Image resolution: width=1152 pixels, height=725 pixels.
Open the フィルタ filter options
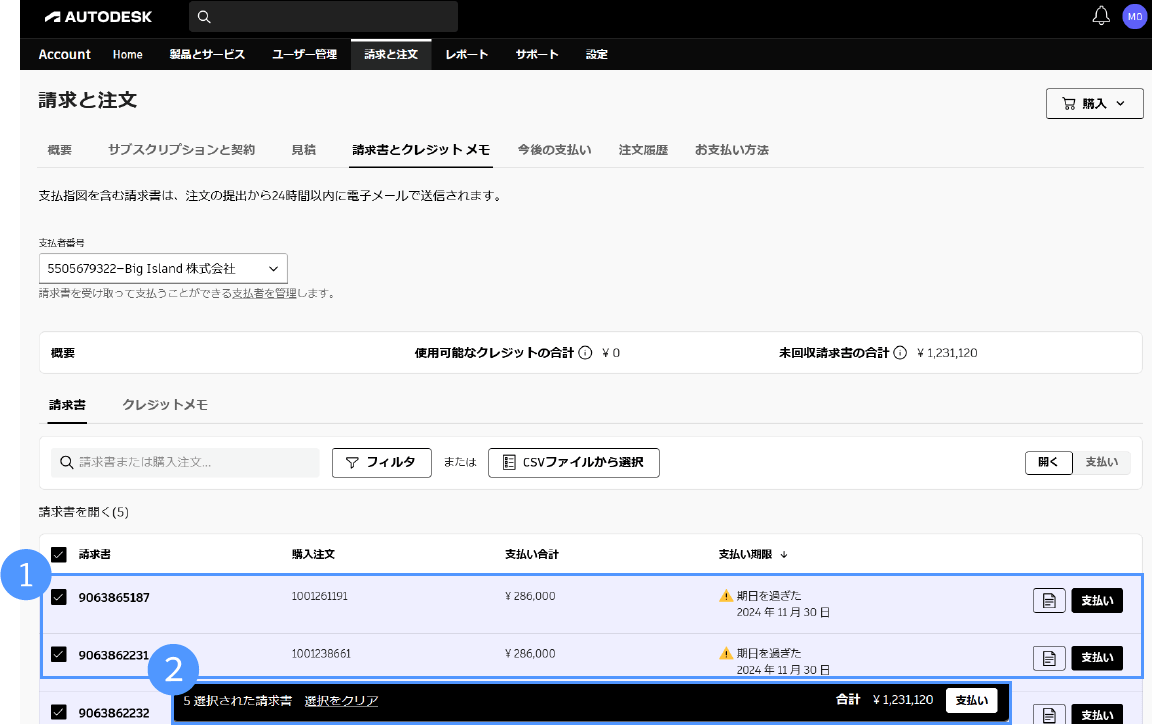pos(381,463)
